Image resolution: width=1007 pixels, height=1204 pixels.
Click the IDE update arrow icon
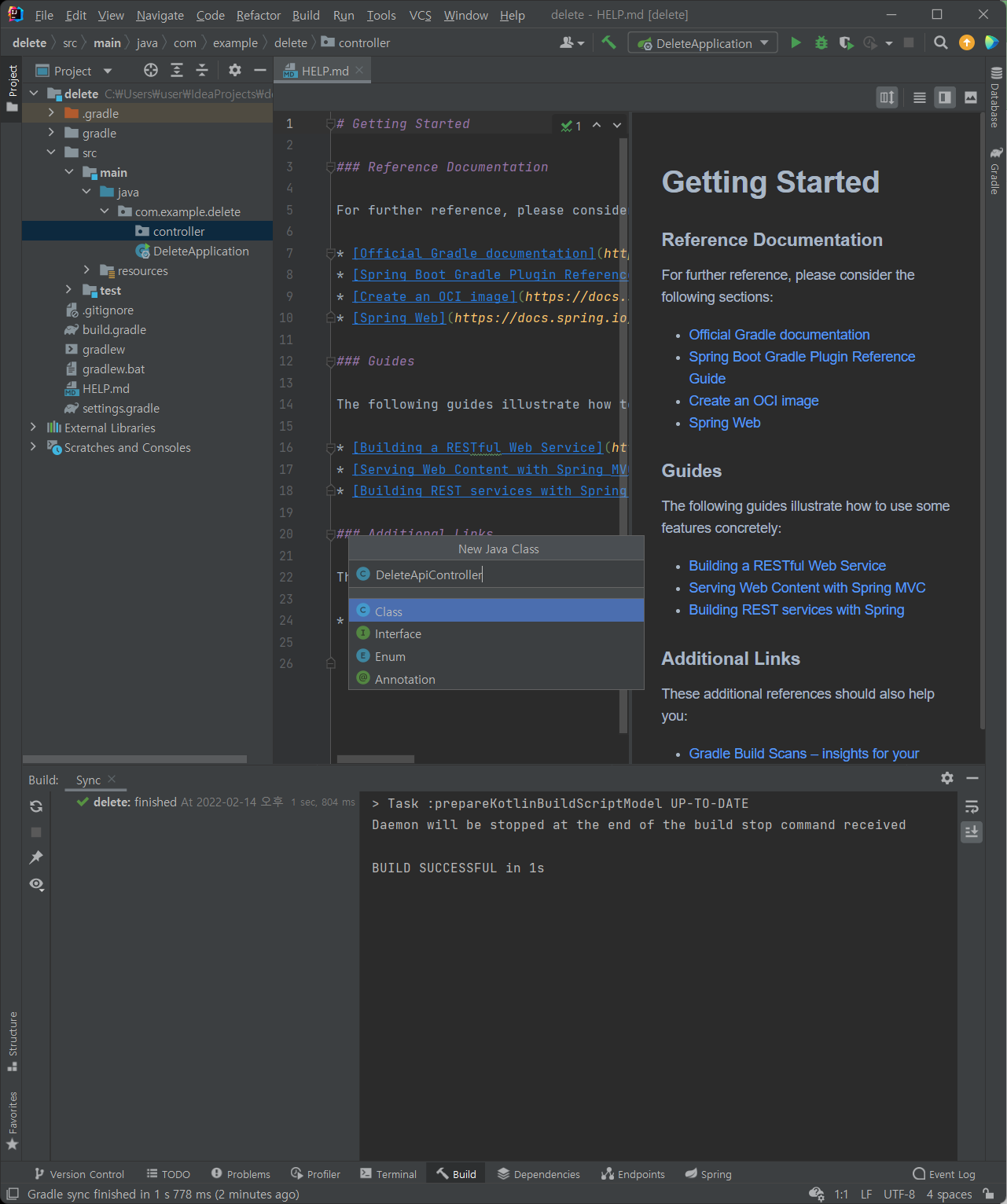[967, 42]
